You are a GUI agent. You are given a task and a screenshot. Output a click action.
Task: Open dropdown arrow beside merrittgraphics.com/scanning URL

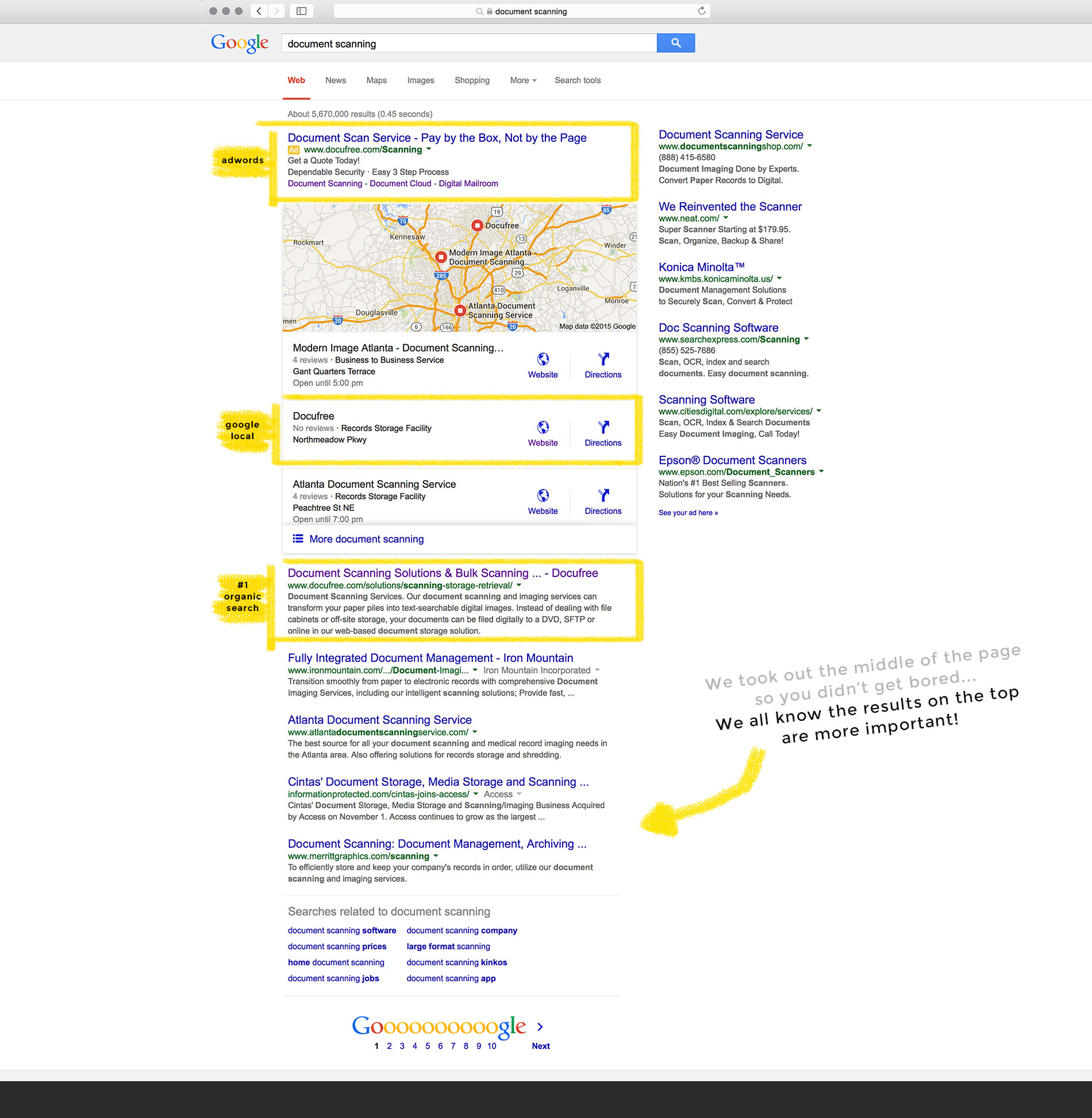[436, 855]
